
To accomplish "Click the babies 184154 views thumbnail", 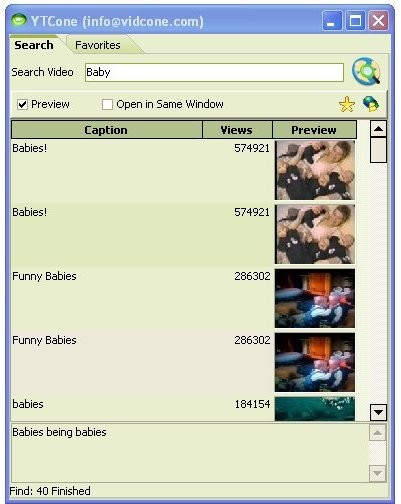I will pos(315,408).
